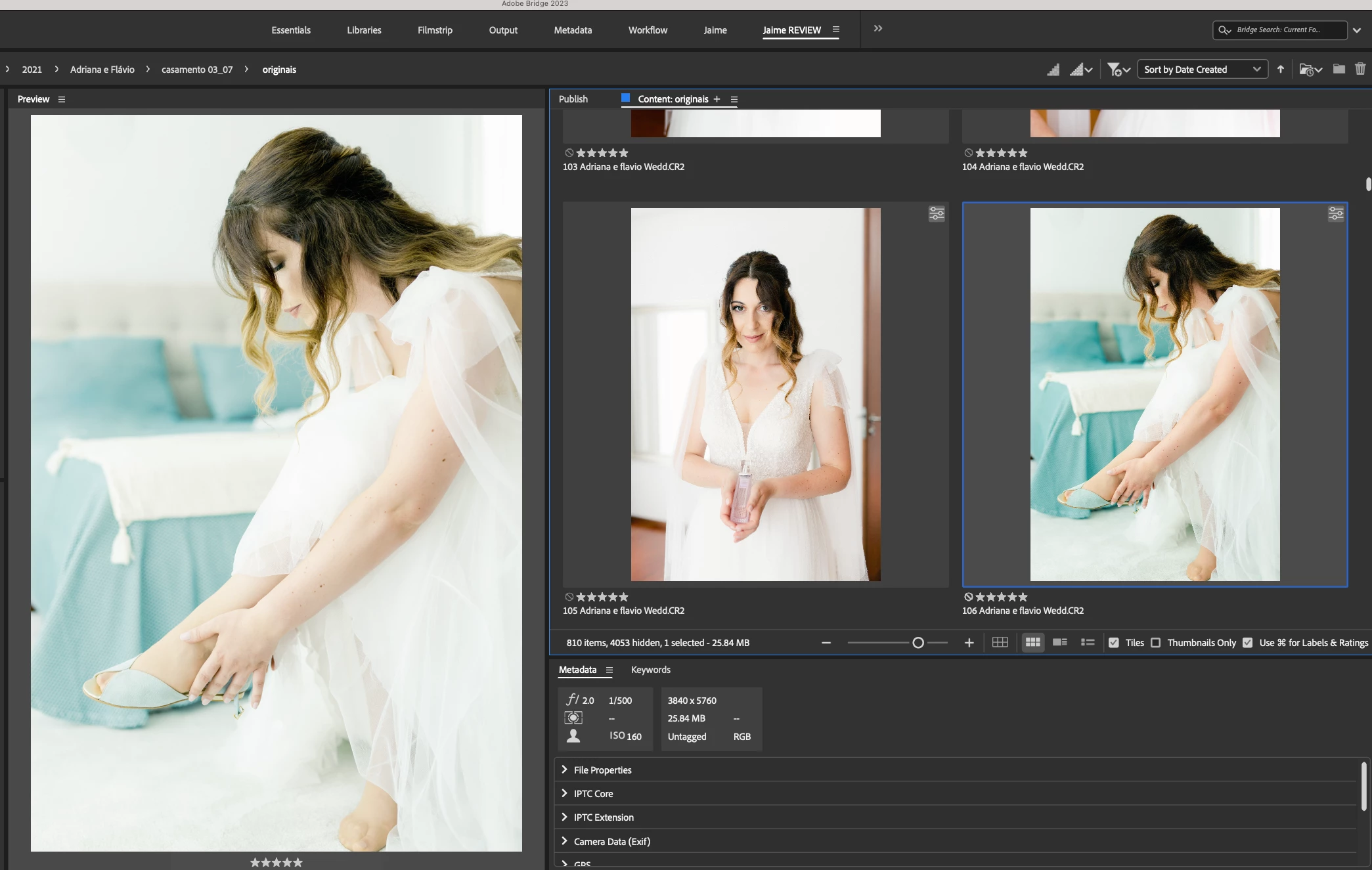The width and height of the screenshot is (1372, 870).
Task: Open the filter by rating funnel icon
Action: tap(1115, 69)
